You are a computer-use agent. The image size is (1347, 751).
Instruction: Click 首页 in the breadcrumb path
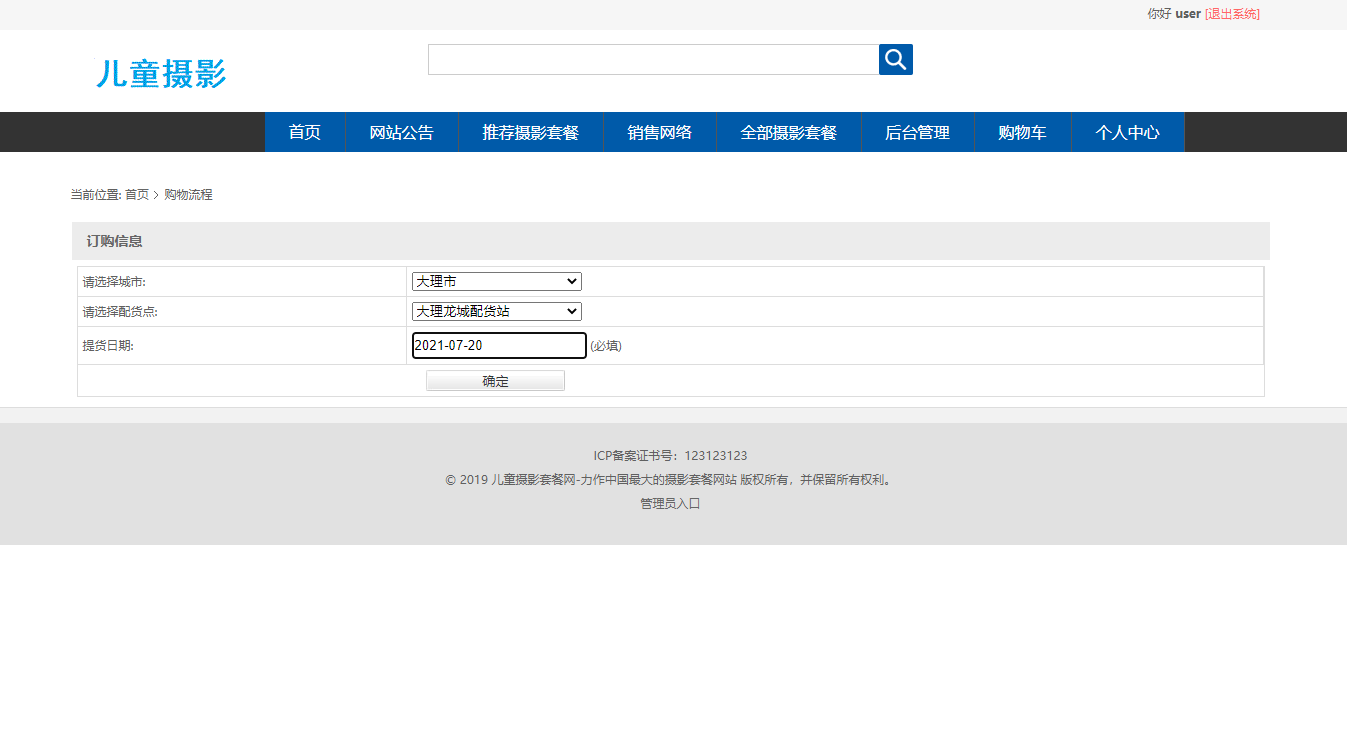pos(136,194)
